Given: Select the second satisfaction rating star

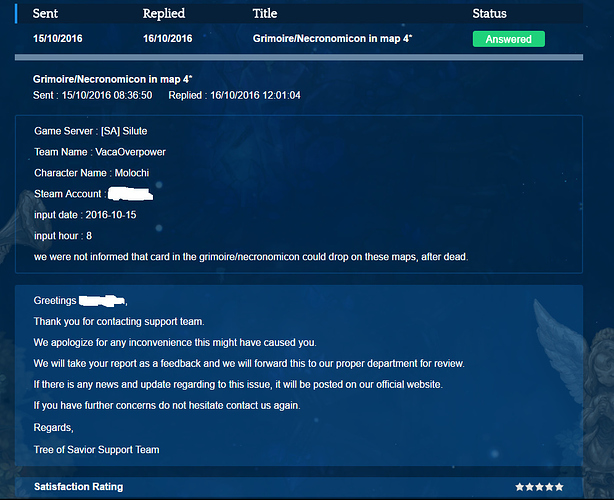Looking at the screenshot, I should [x=530, y=487].
